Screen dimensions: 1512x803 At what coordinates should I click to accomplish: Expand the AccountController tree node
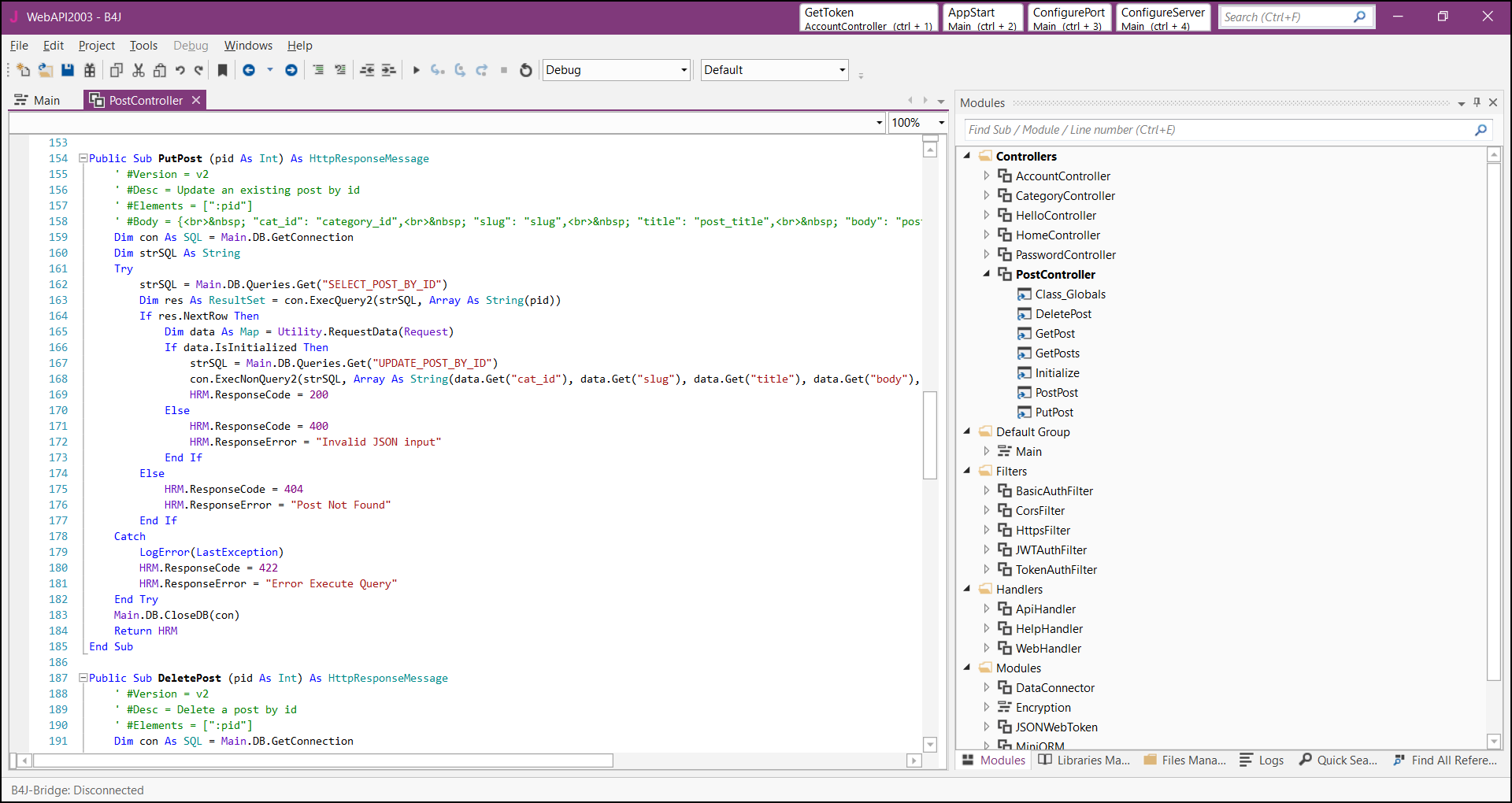click(986, 176)
